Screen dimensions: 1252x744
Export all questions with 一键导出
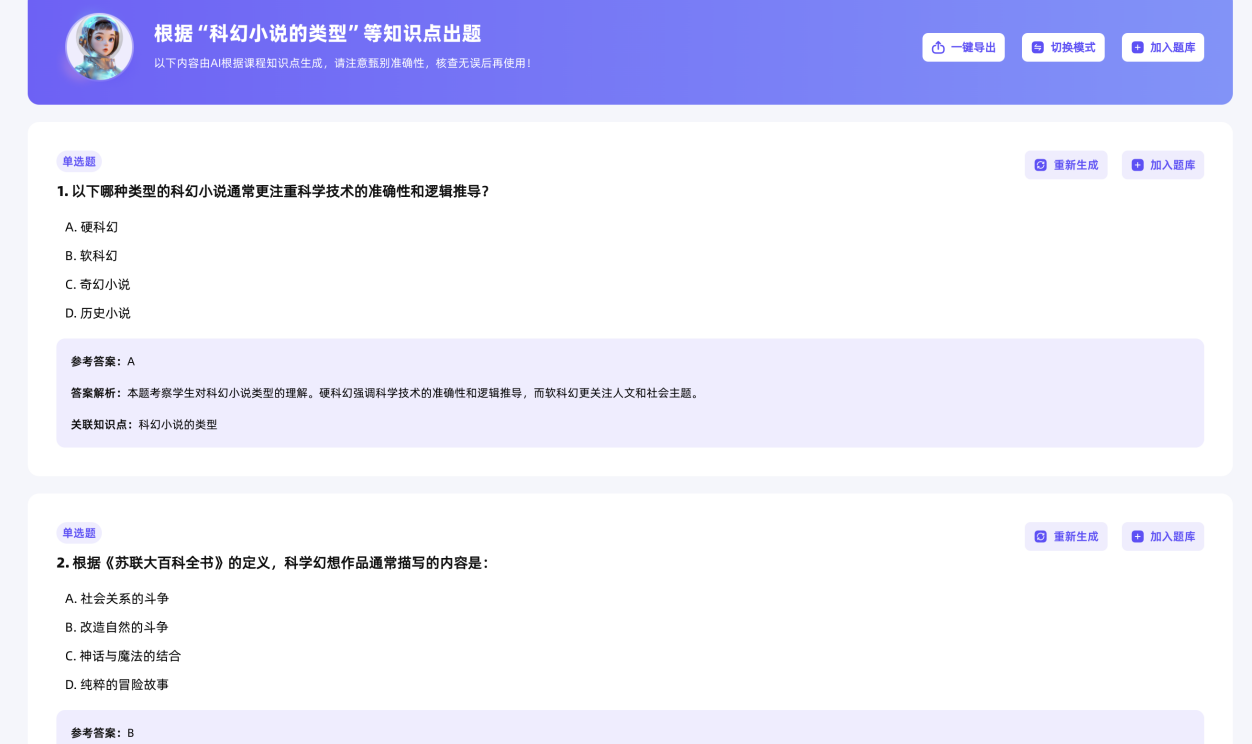click(963, 47)
